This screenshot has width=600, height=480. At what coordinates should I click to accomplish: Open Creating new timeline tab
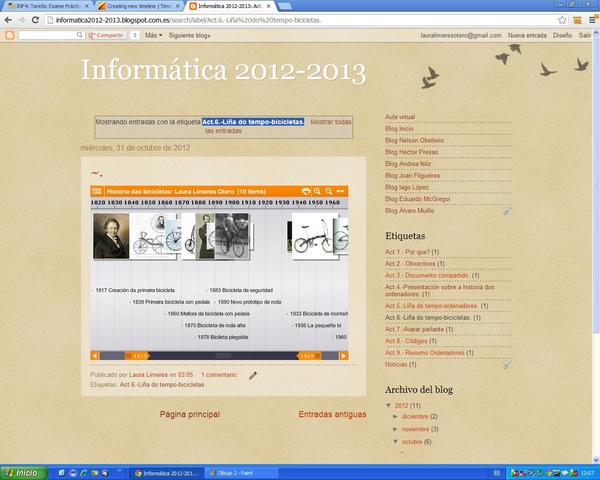point(138,6)
